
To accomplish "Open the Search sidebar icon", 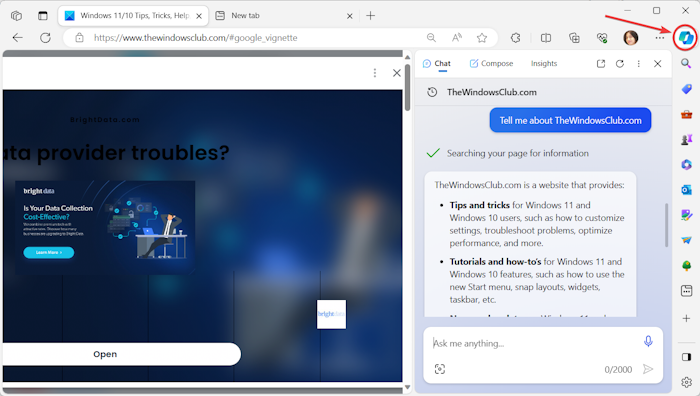I will click(x=686, y=63).
